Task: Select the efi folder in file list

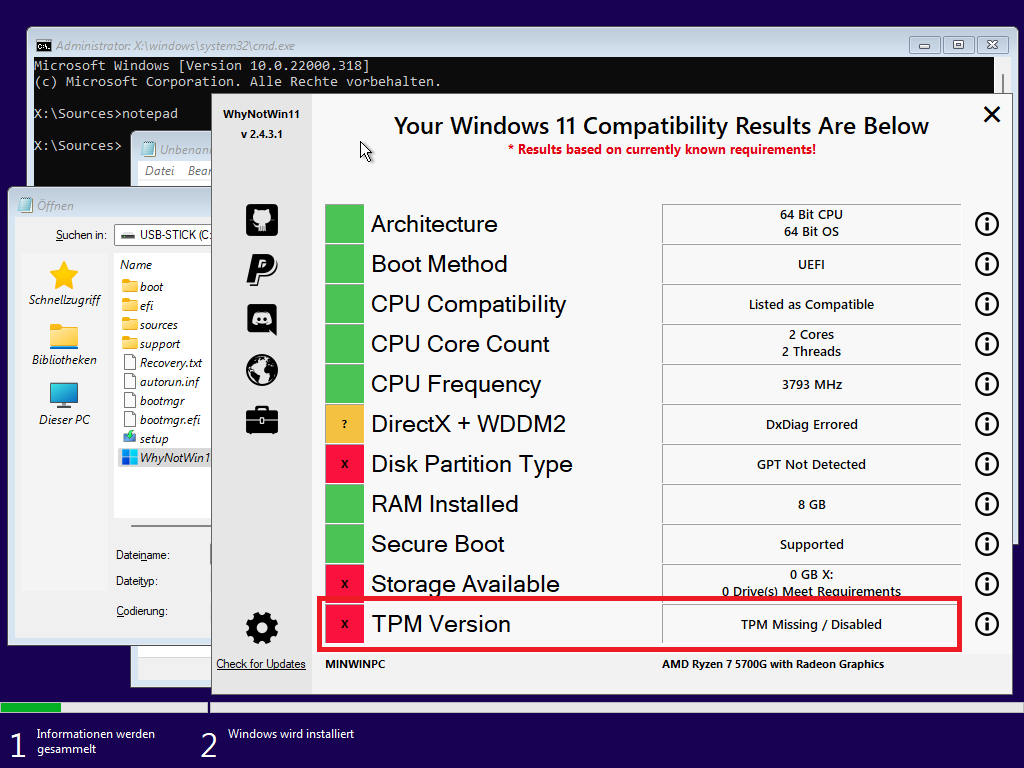Action: click(137, 306)
